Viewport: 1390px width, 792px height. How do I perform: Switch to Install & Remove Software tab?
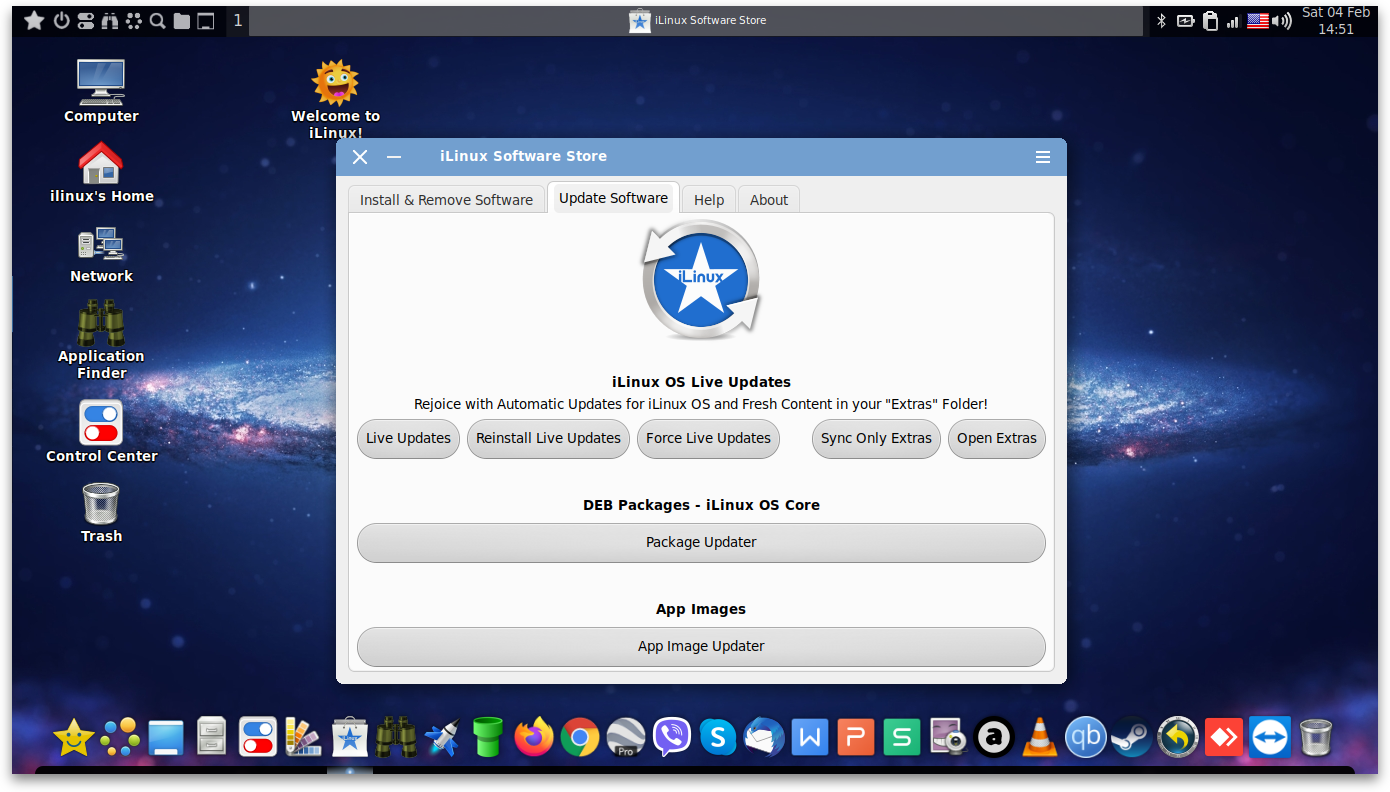point(446,199)
